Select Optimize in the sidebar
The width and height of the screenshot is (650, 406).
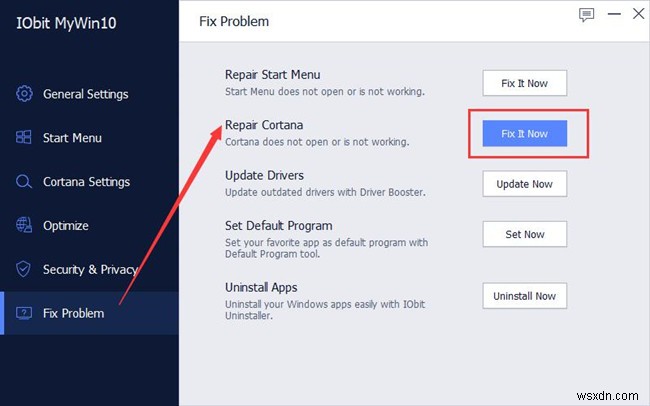65,226
